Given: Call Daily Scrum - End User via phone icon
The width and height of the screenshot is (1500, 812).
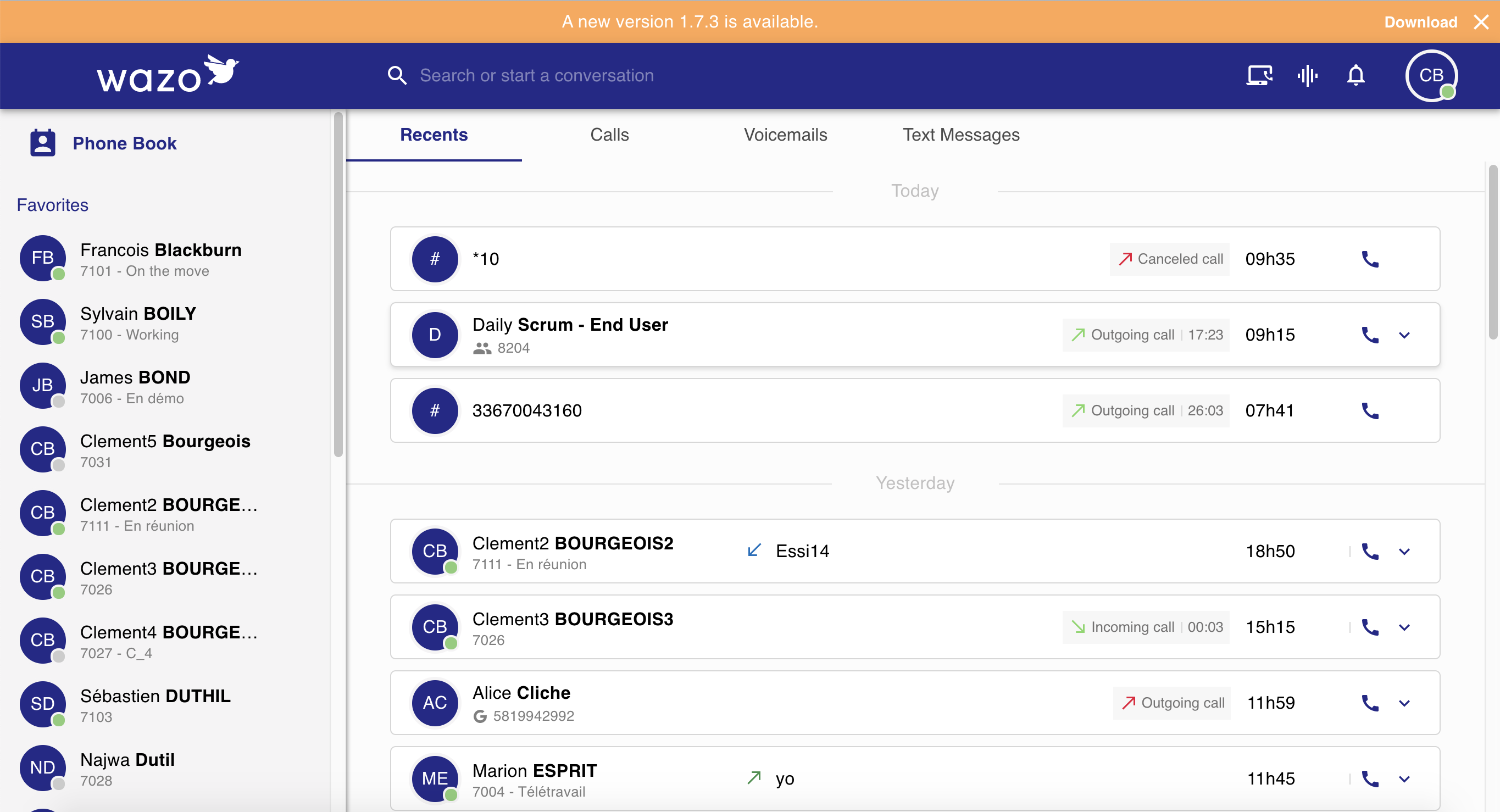Looking at the screenshot, I should [1370, 335].
